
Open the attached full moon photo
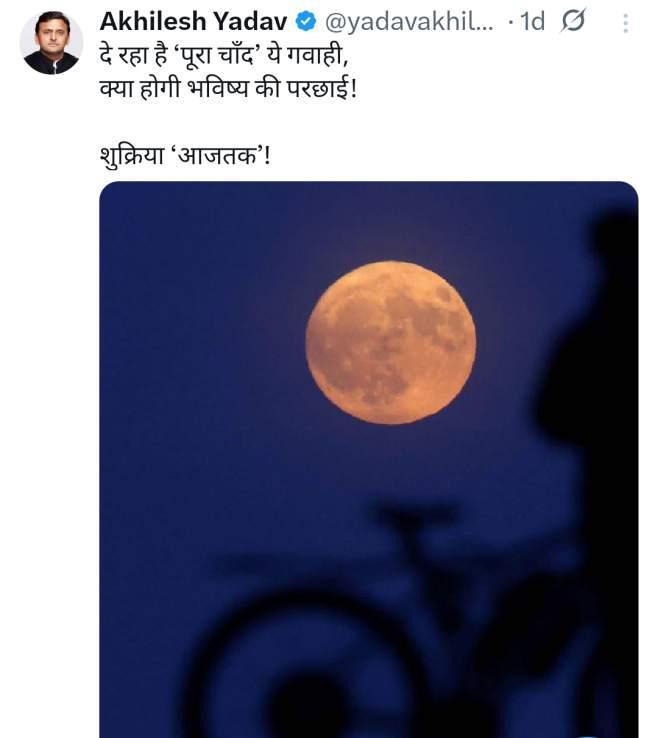(369, 459)
